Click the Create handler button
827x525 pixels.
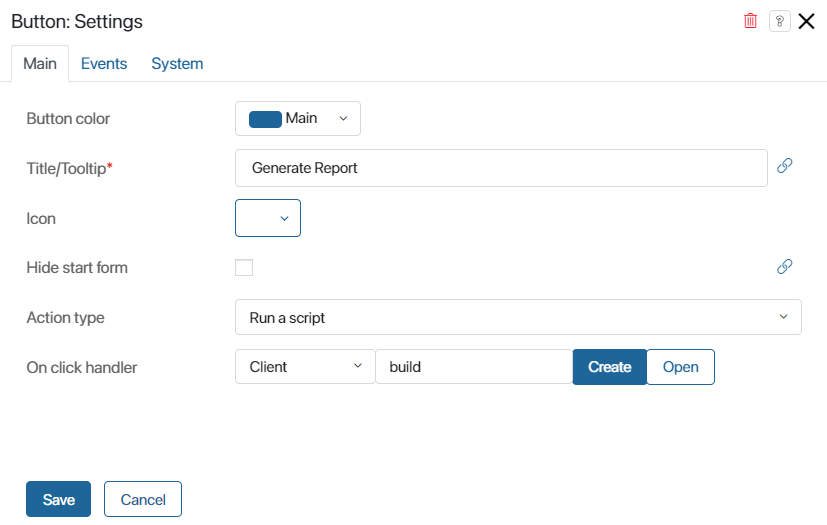pyautogui.click(x=610, y=367)
